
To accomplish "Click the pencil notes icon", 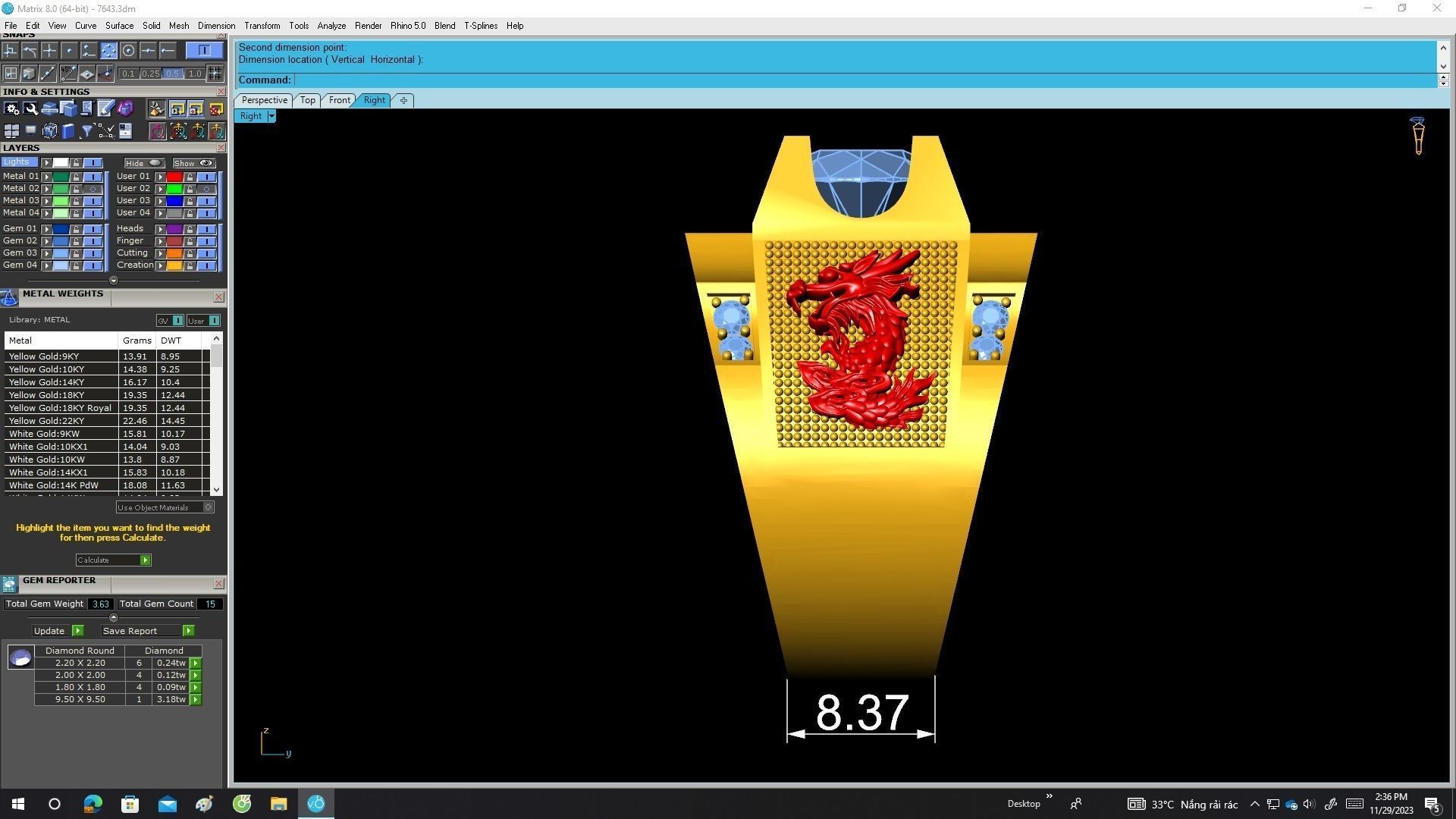I will pyautogui.click(x=106, y=109).
